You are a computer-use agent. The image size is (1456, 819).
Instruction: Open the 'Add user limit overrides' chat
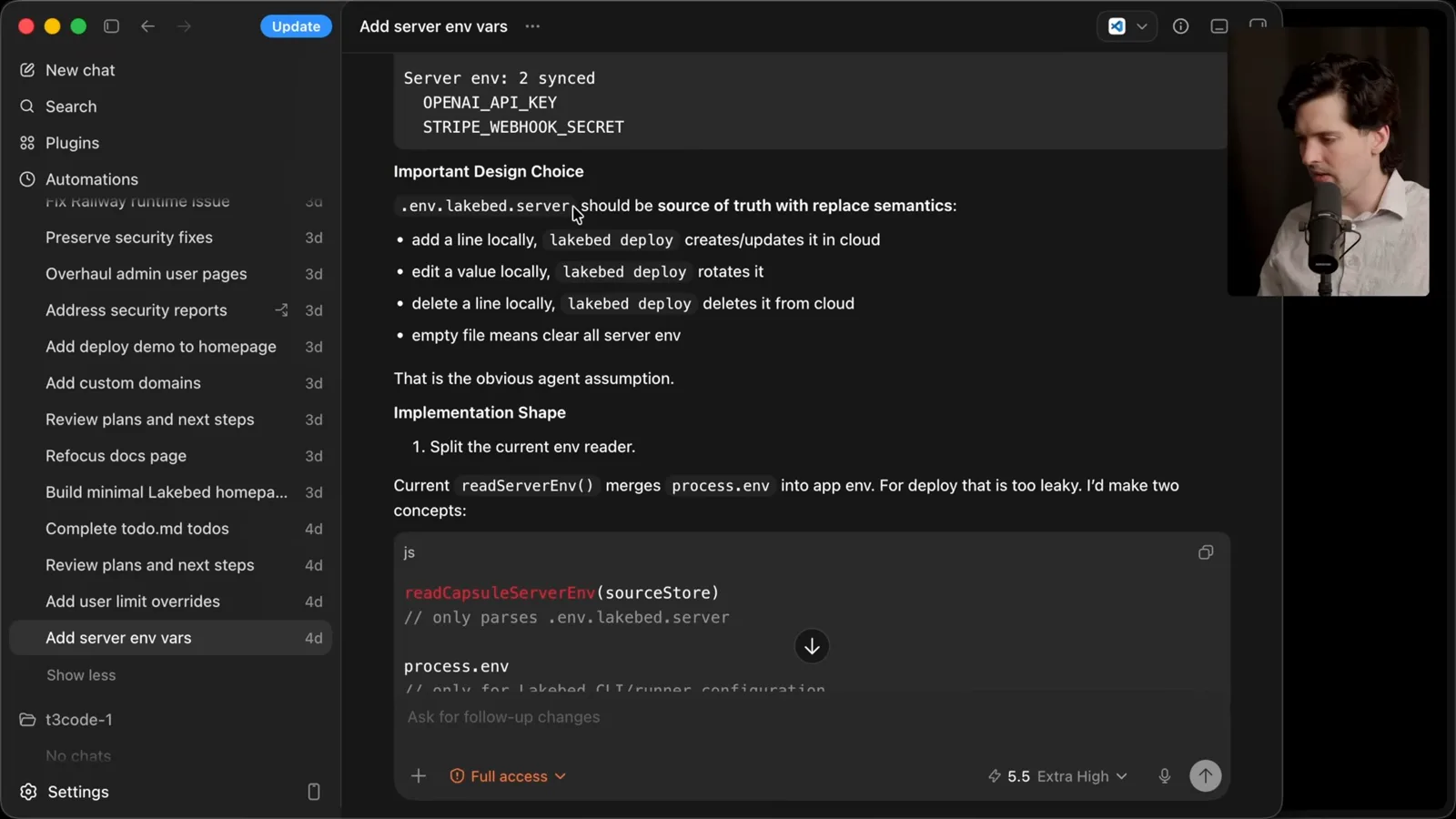coord(170,602)
